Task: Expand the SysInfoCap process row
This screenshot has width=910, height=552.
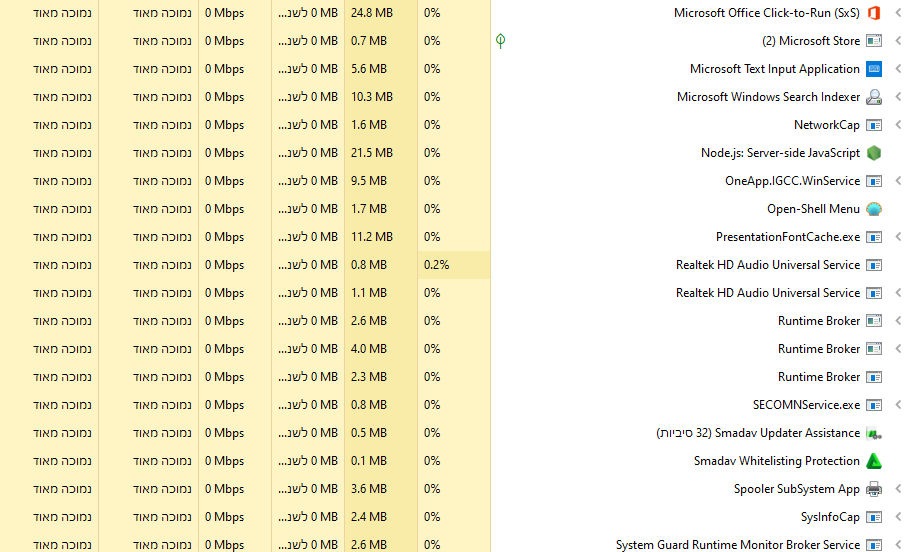Action: coord(898,517)
